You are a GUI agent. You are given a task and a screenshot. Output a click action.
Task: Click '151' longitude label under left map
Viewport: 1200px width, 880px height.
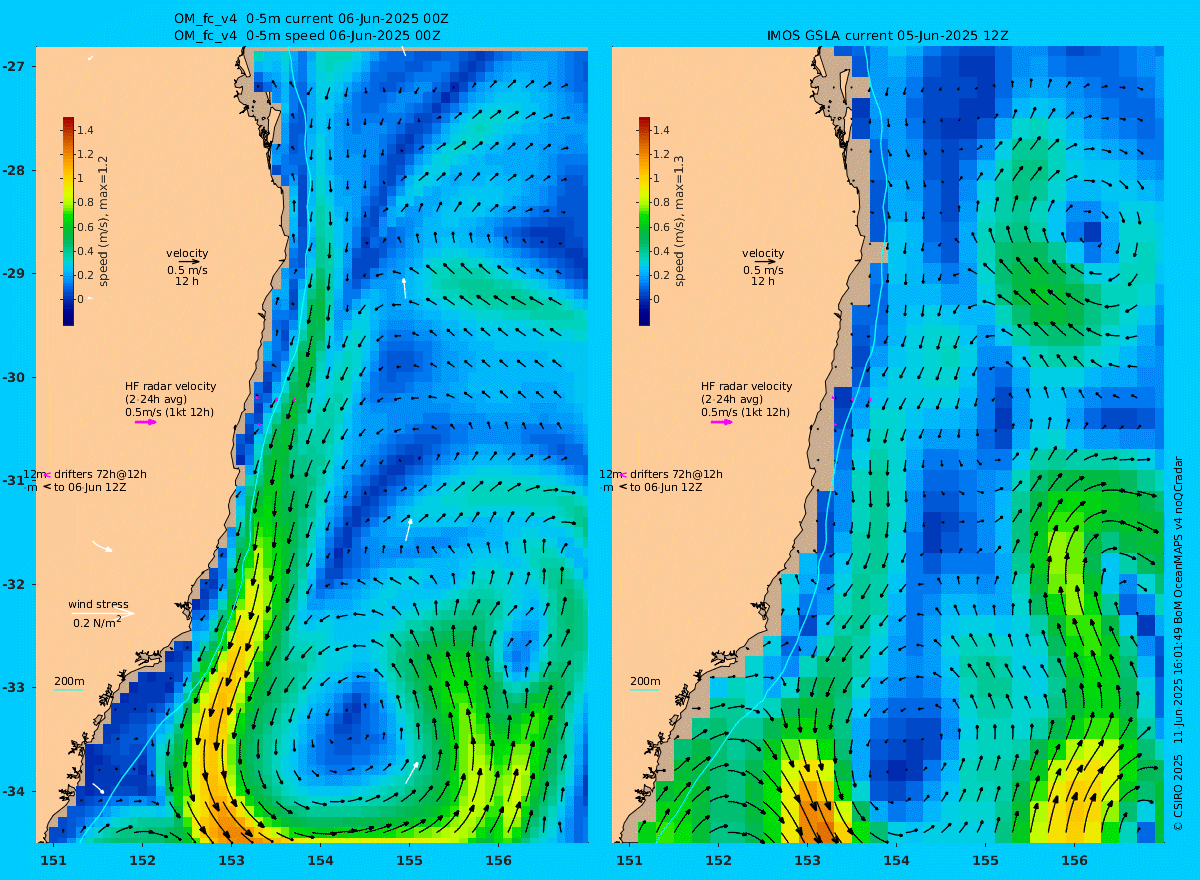click(53, 859)
